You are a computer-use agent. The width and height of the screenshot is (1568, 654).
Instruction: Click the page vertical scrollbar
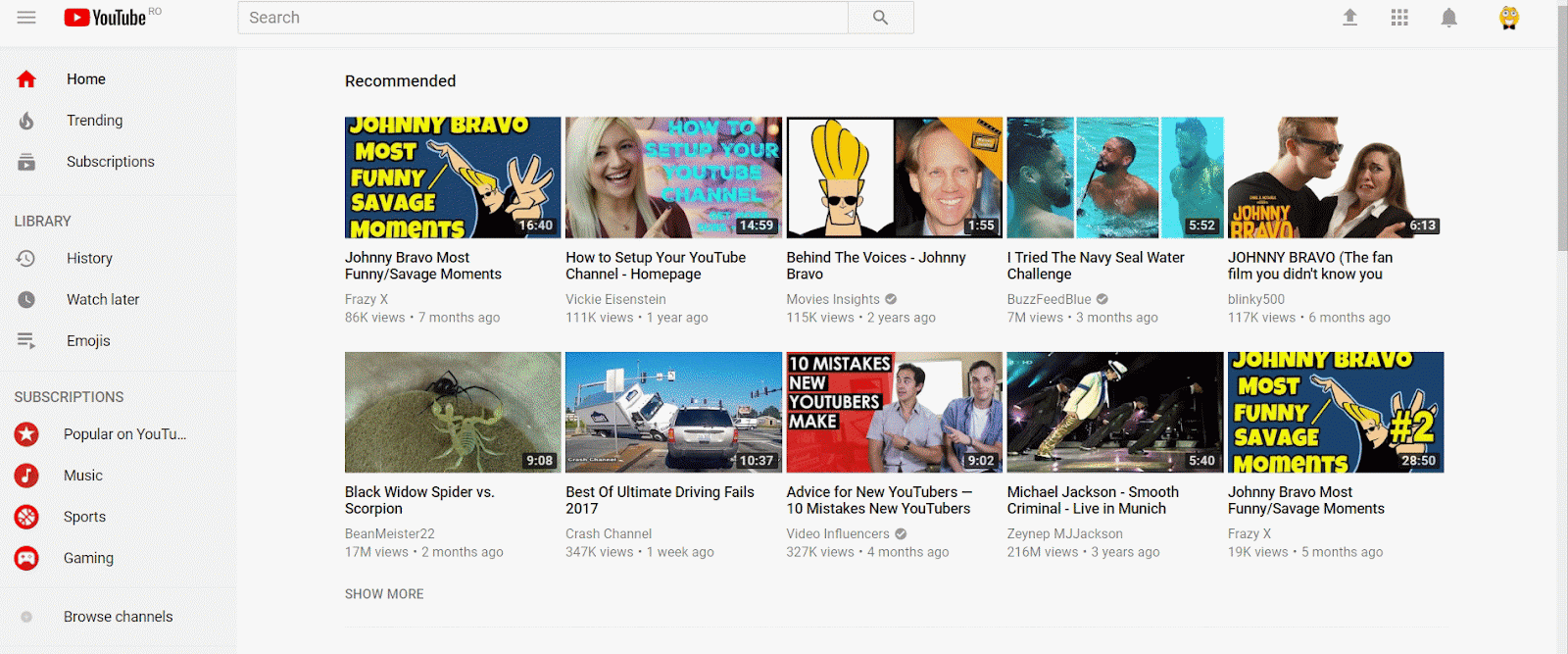[1561, 147]
